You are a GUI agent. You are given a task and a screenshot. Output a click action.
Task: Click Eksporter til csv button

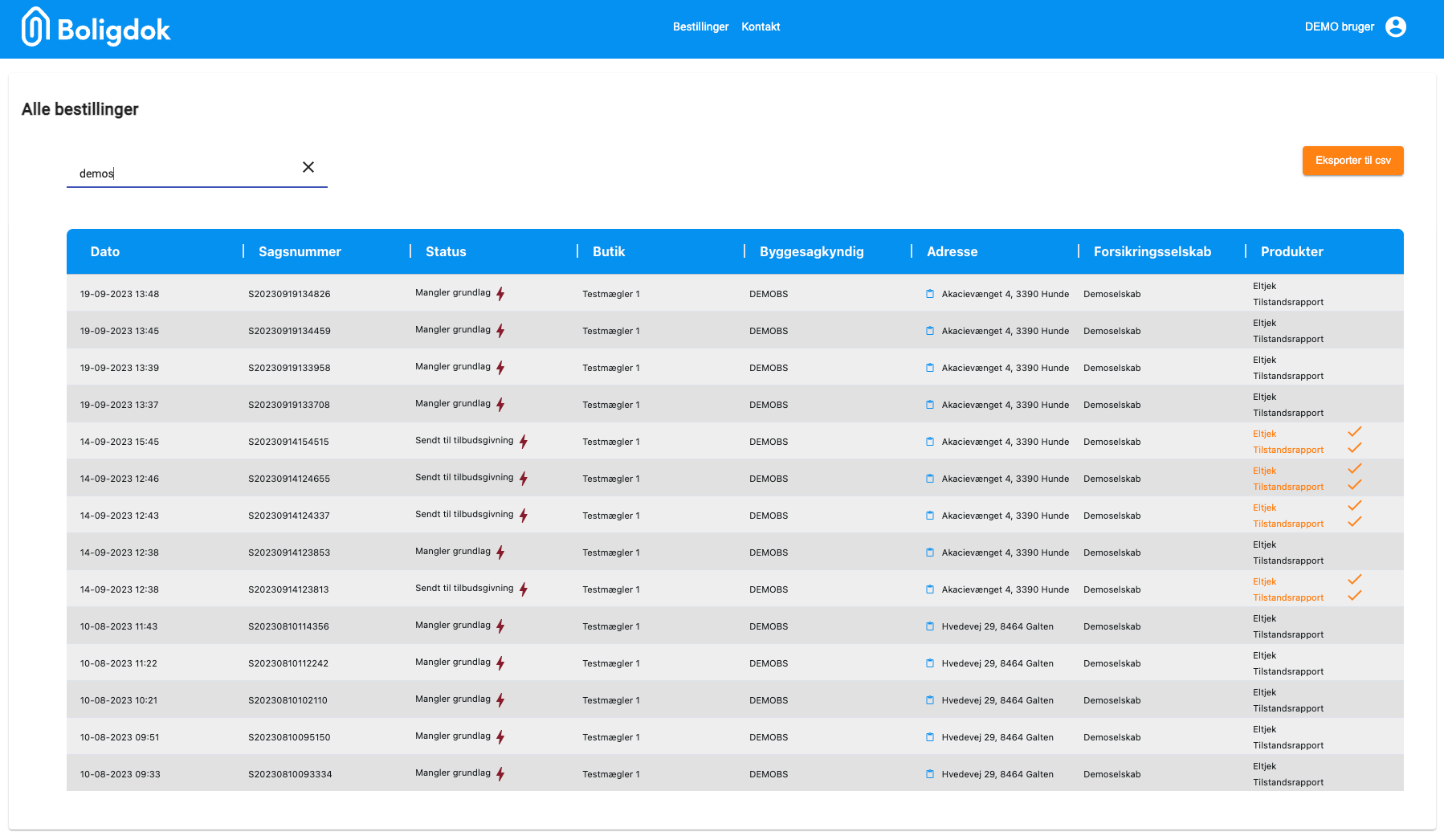tap(1352, 161)
